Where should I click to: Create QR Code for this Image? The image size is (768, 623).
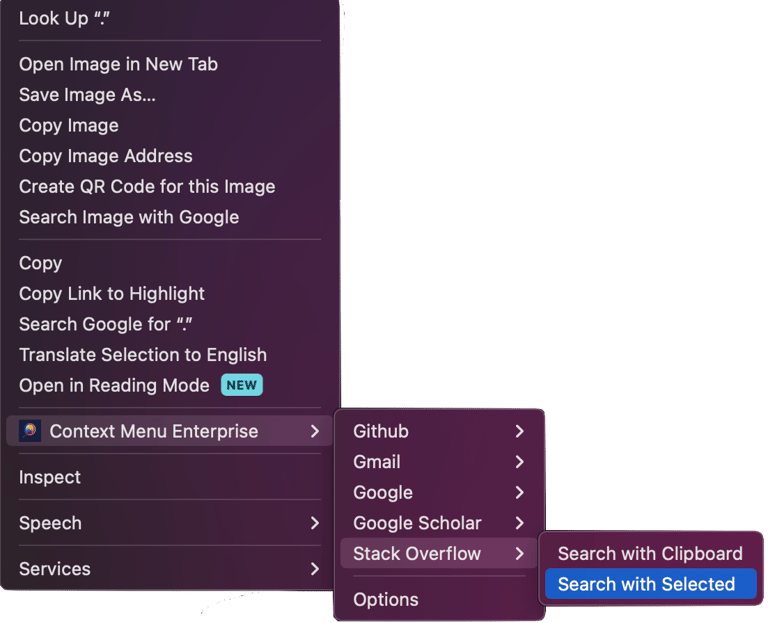169,187
